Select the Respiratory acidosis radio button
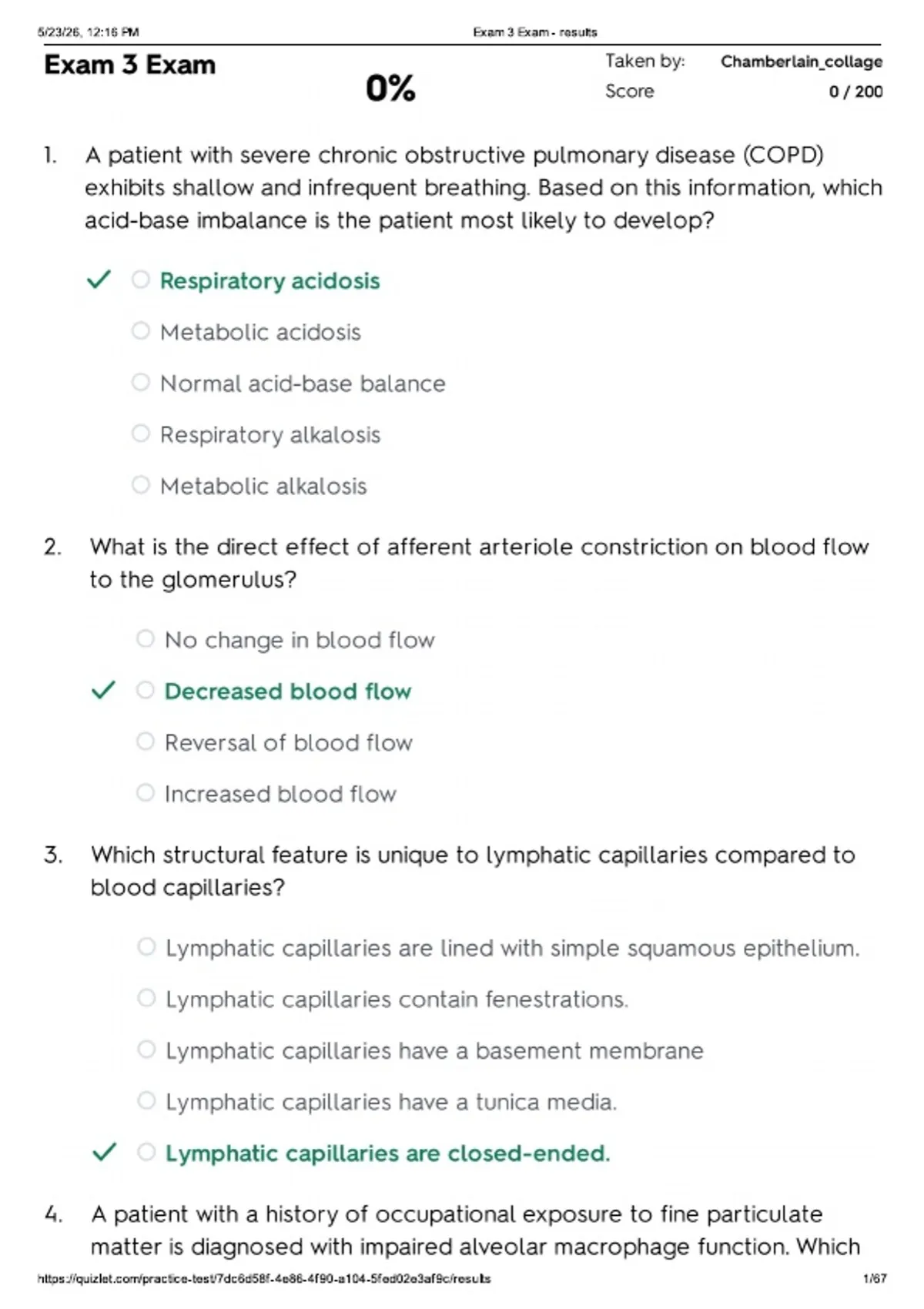The width and height of the screenshot is (924, 1309). pyautogui.click(x=140, y=279)
